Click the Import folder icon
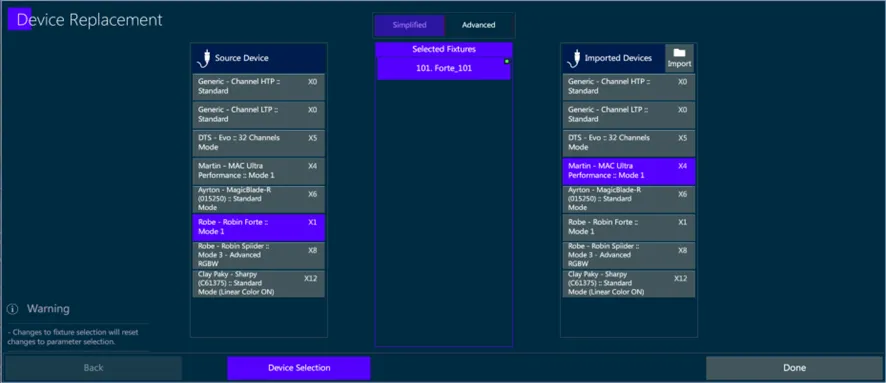 click(679, 53)
